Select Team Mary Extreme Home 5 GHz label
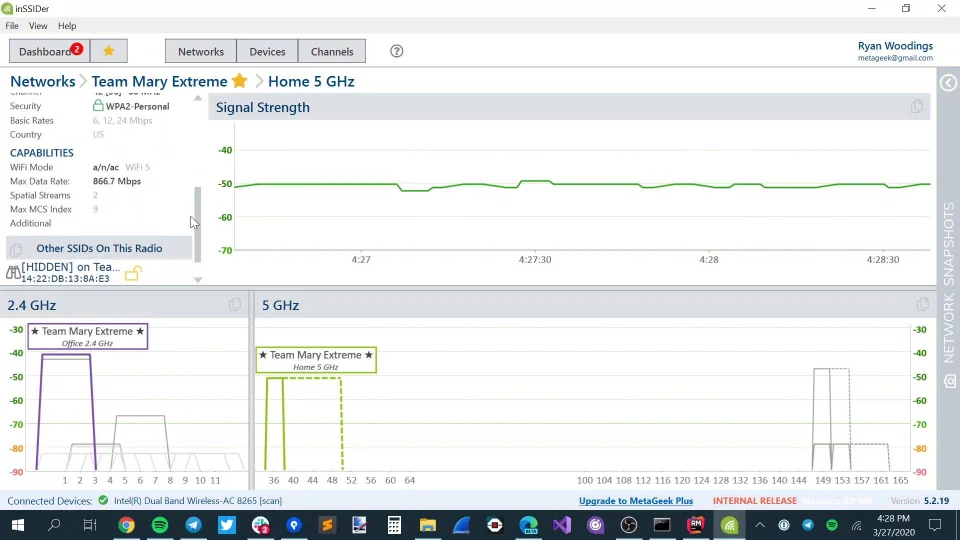This screenshot has height=540, width=960. pyautogui.click(x=316, y=360)
